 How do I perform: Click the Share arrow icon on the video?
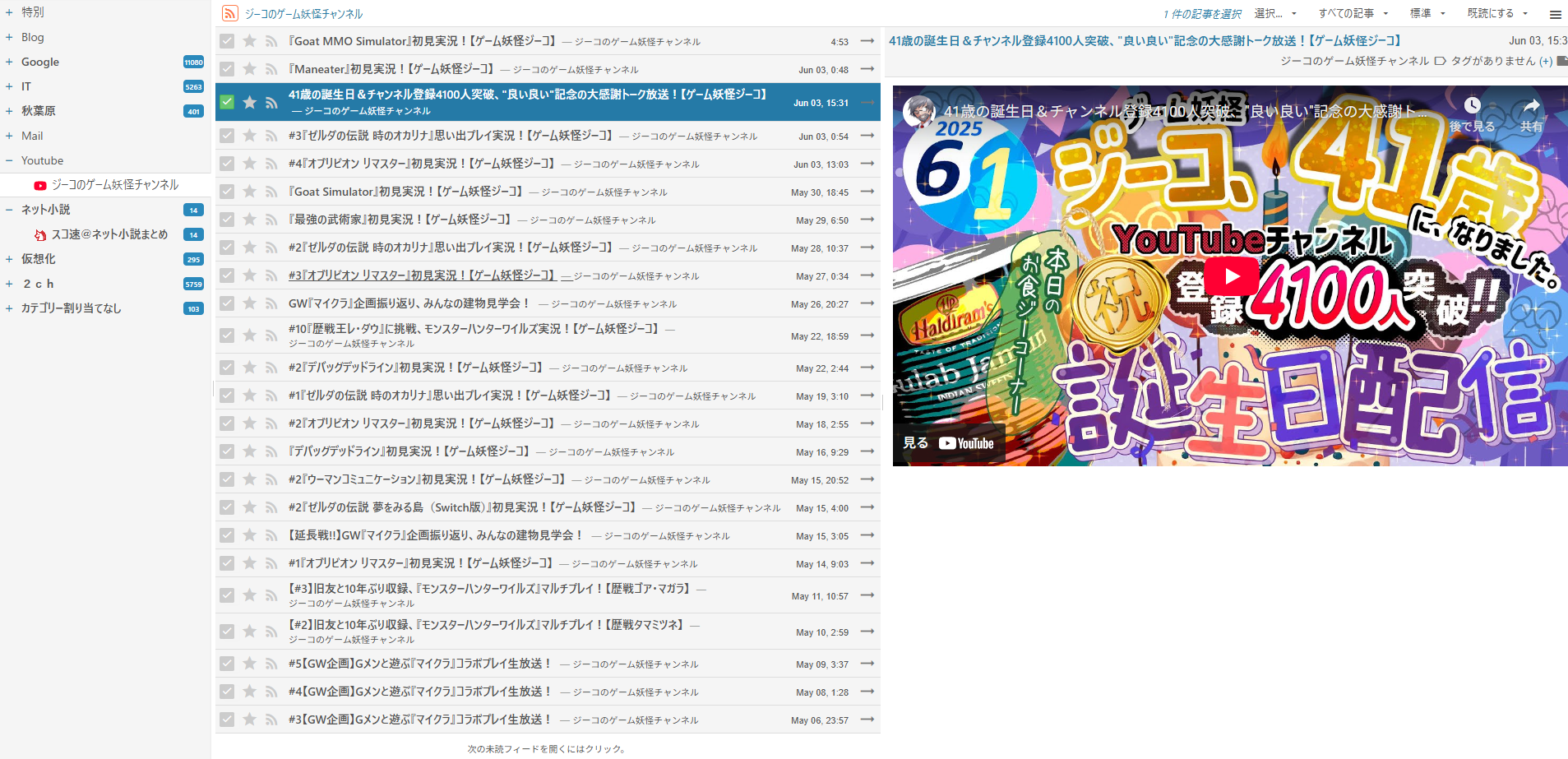coord(1531,105)
